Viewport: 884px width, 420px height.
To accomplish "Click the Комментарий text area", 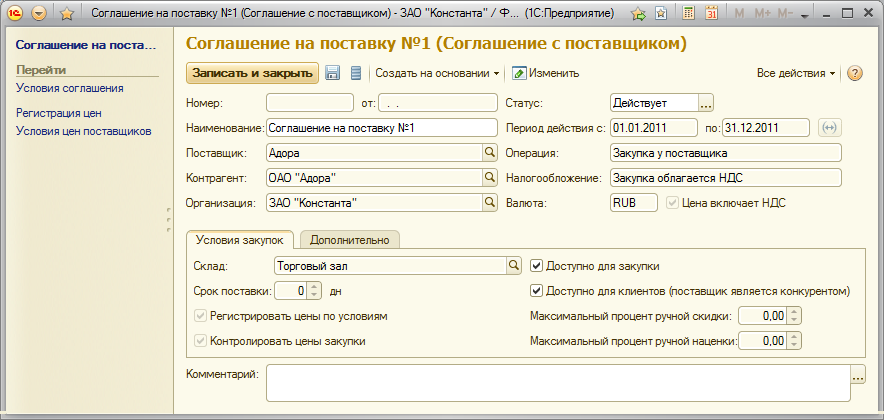I will click(x=558, y=383).
